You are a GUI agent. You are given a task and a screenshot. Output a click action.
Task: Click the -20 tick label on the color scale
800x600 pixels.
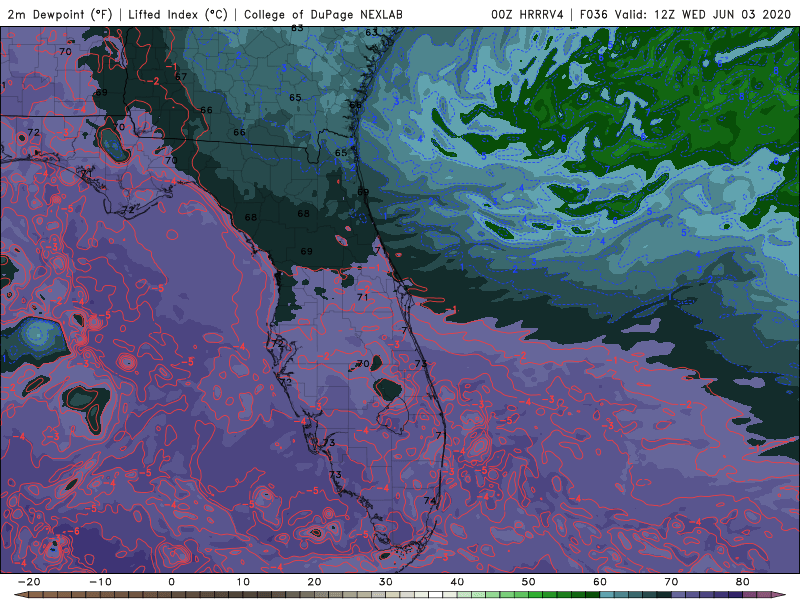[x=29, y=582]
